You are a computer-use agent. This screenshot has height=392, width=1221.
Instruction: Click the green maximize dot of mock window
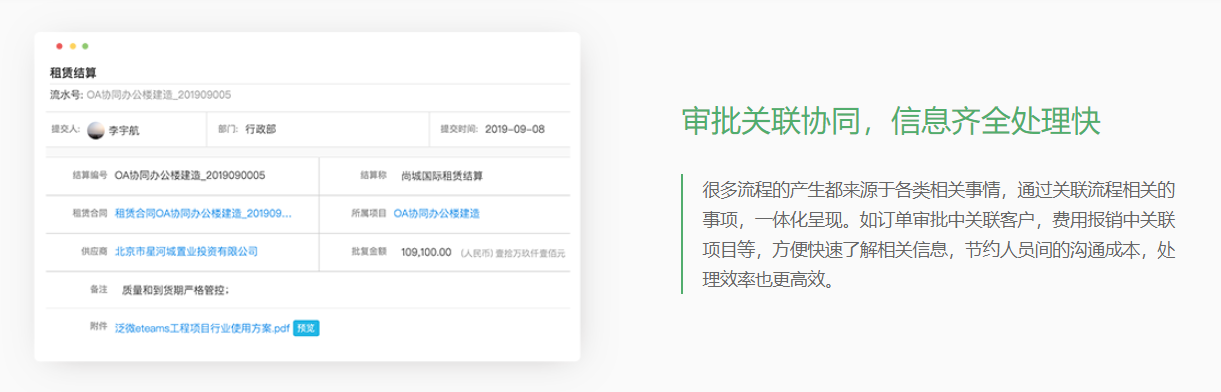tap(85, 46)
